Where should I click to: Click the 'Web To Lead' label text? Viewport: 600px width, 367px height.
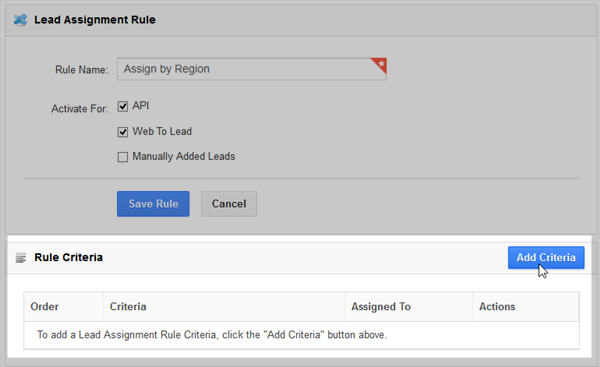(x=162, y=131)
